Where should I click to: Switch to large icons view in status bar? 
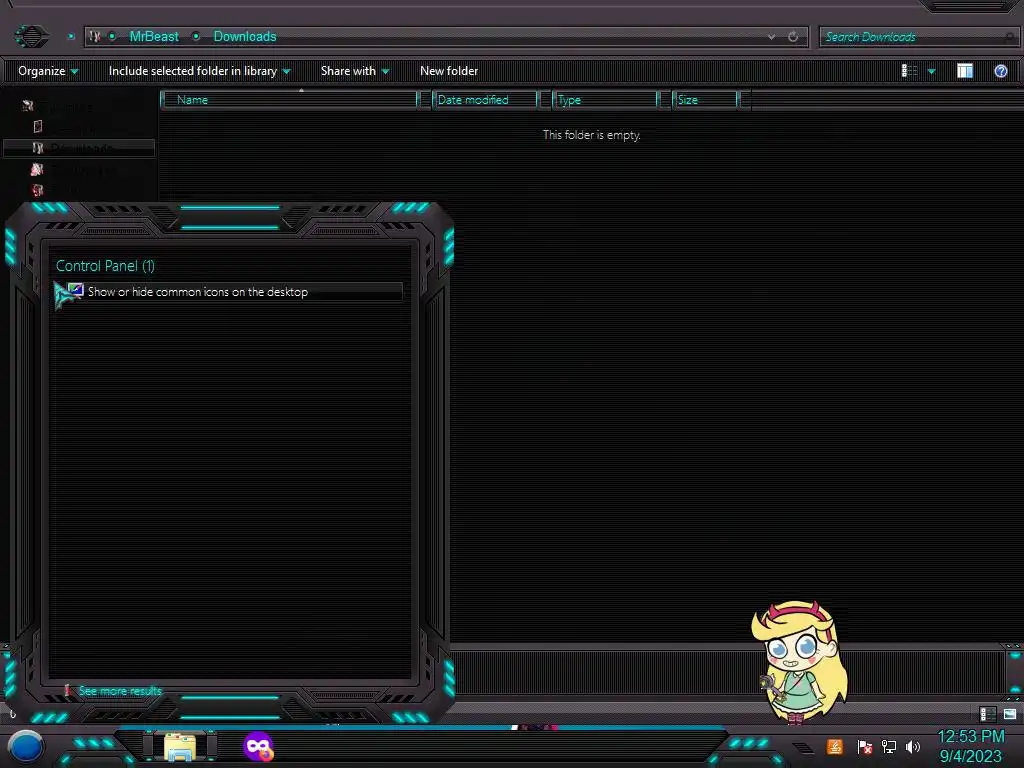click(1010, 714)
